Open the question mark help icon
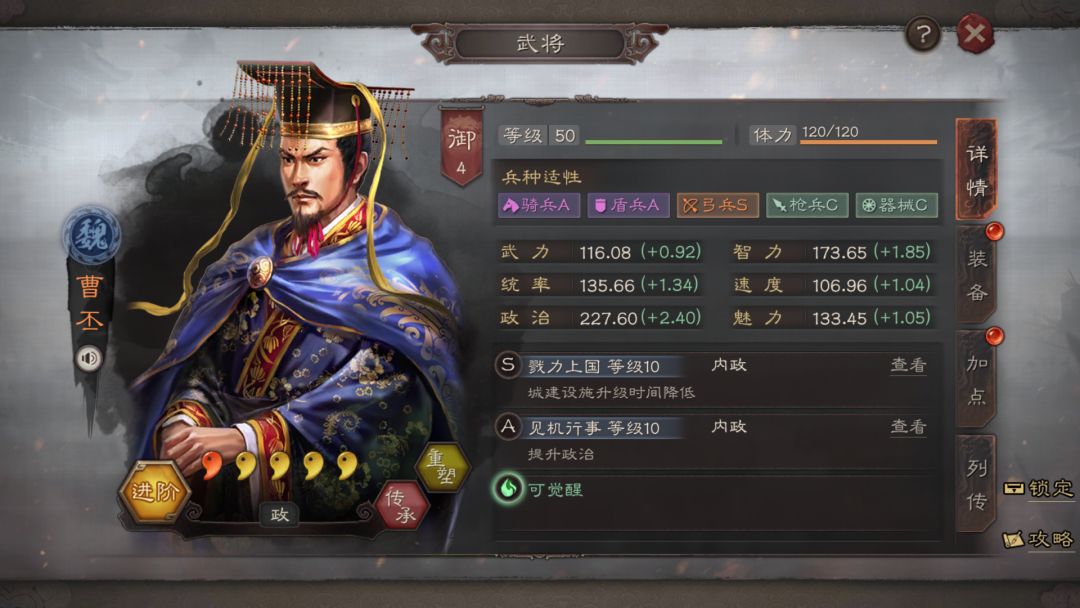The height and width of the screenshot is (608, 1080). pos(922,33)
